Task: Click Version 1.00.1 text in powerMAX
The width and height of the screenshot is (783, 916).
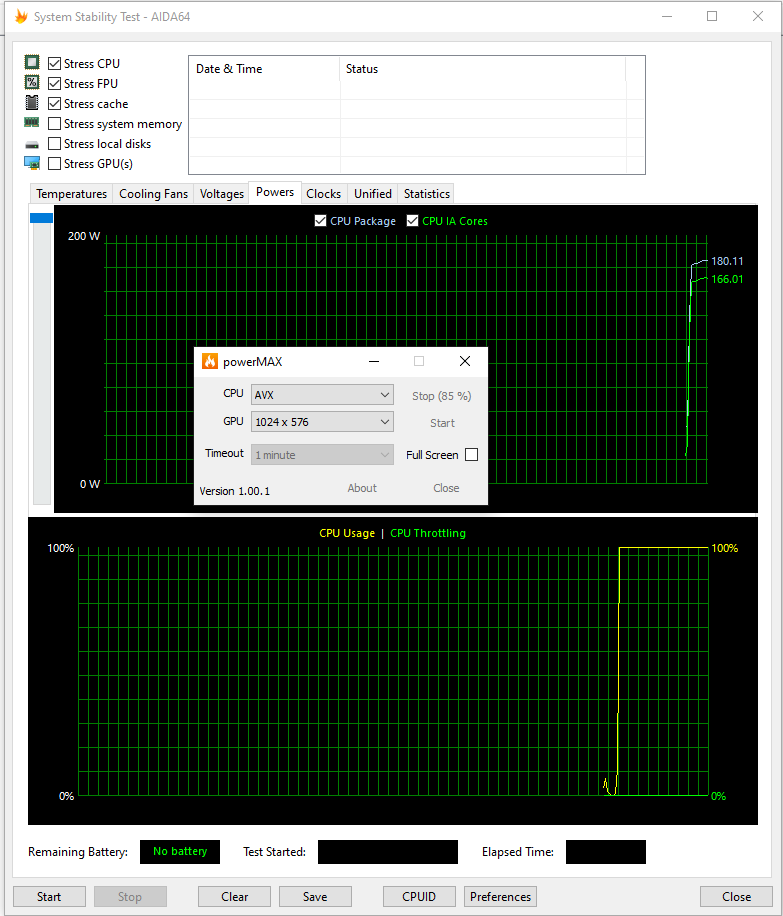Action: pos(235,491)
